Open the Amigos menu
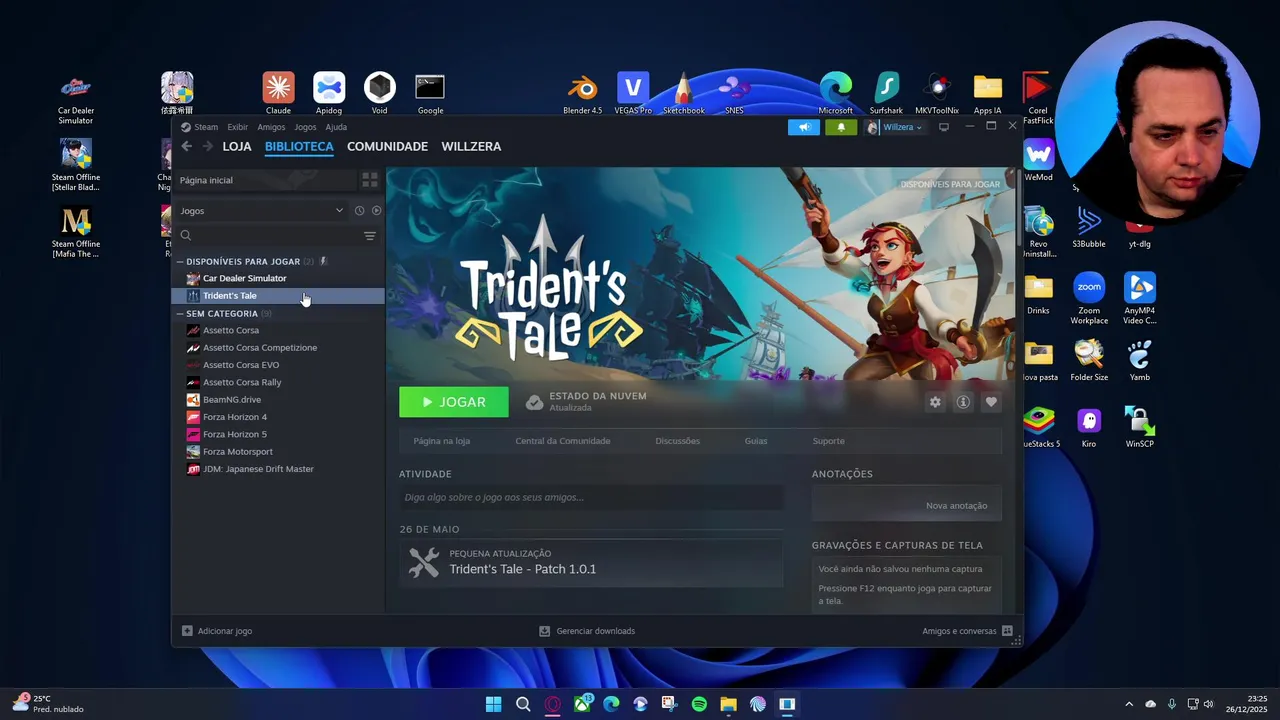The width and height of the screenshot is (1280, 720). (271, 127)
